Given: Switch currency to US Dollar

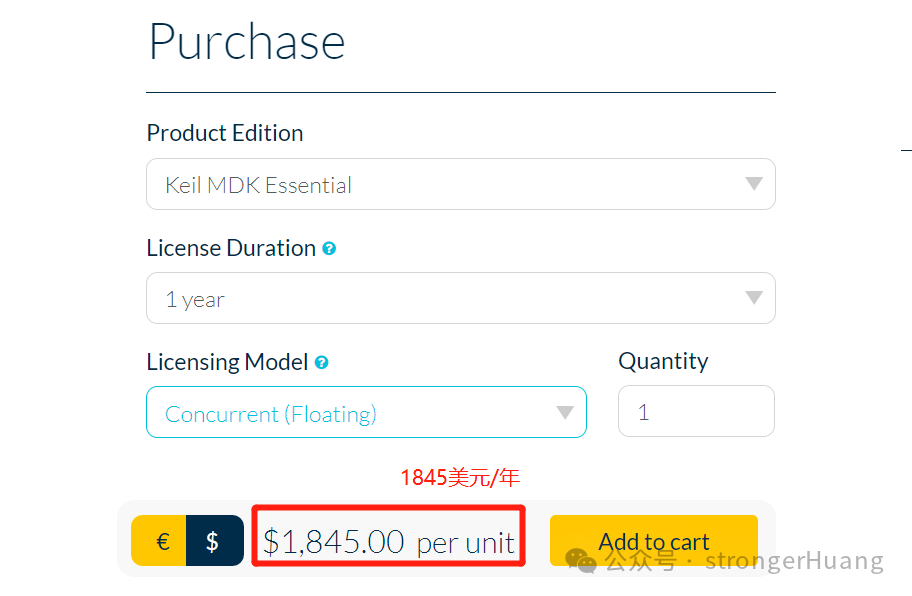Looking at the screenshot, I should pyautogui.click(x=215, y=541).
